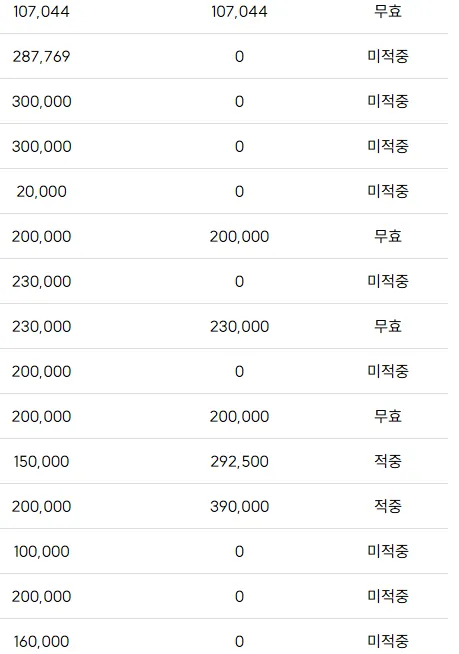Select the zero payout in the 287,769 row
Image resolution: width=459 pixels, height=654 pixels.
pos(239,56)
